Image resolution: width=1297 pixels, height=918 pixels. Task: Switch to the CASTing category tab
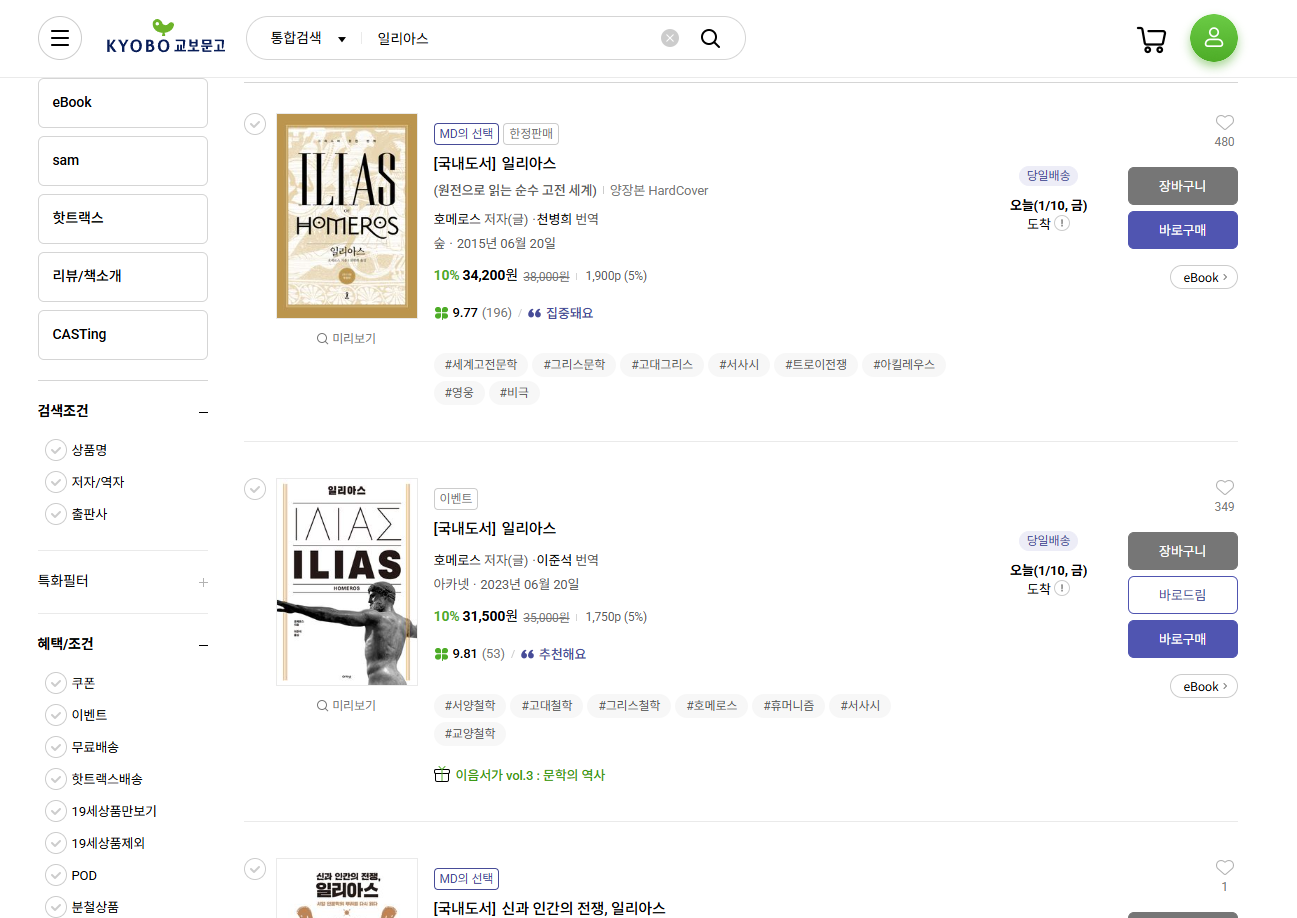[123, 334]
